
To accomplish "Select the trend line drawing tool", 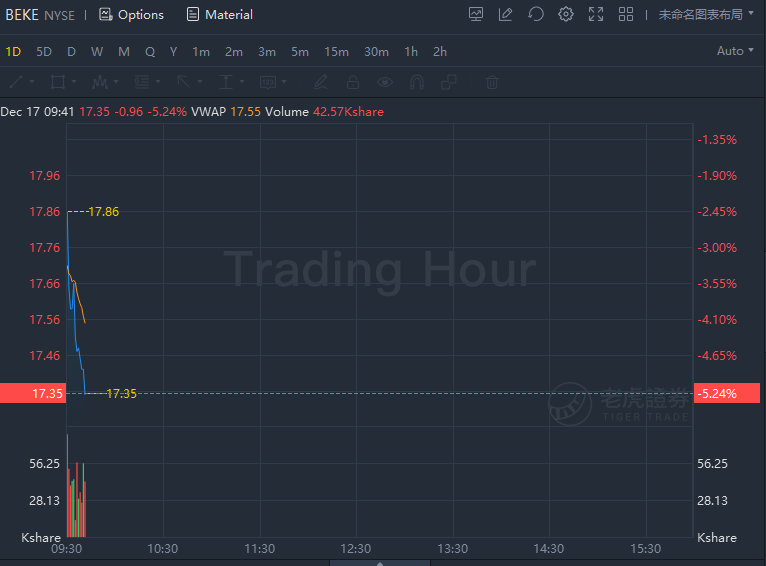I will tap(16, 82).
